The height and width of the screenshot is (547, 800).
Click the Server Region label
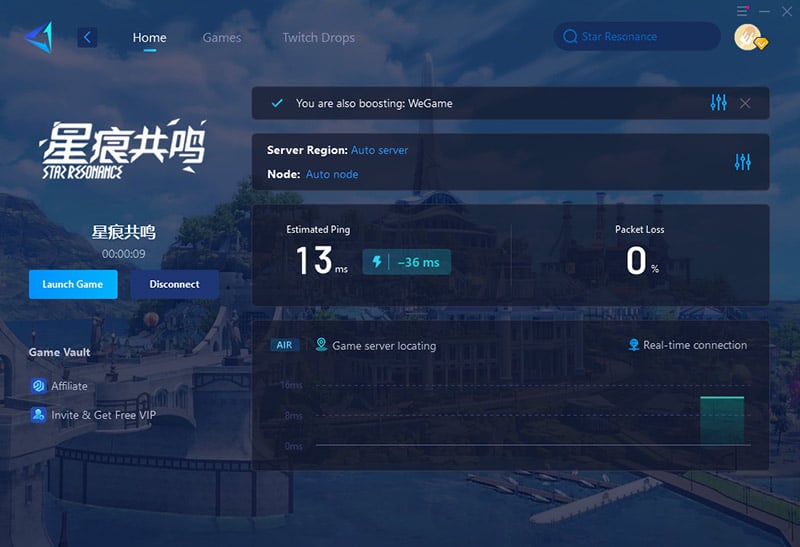pos(307,150)
